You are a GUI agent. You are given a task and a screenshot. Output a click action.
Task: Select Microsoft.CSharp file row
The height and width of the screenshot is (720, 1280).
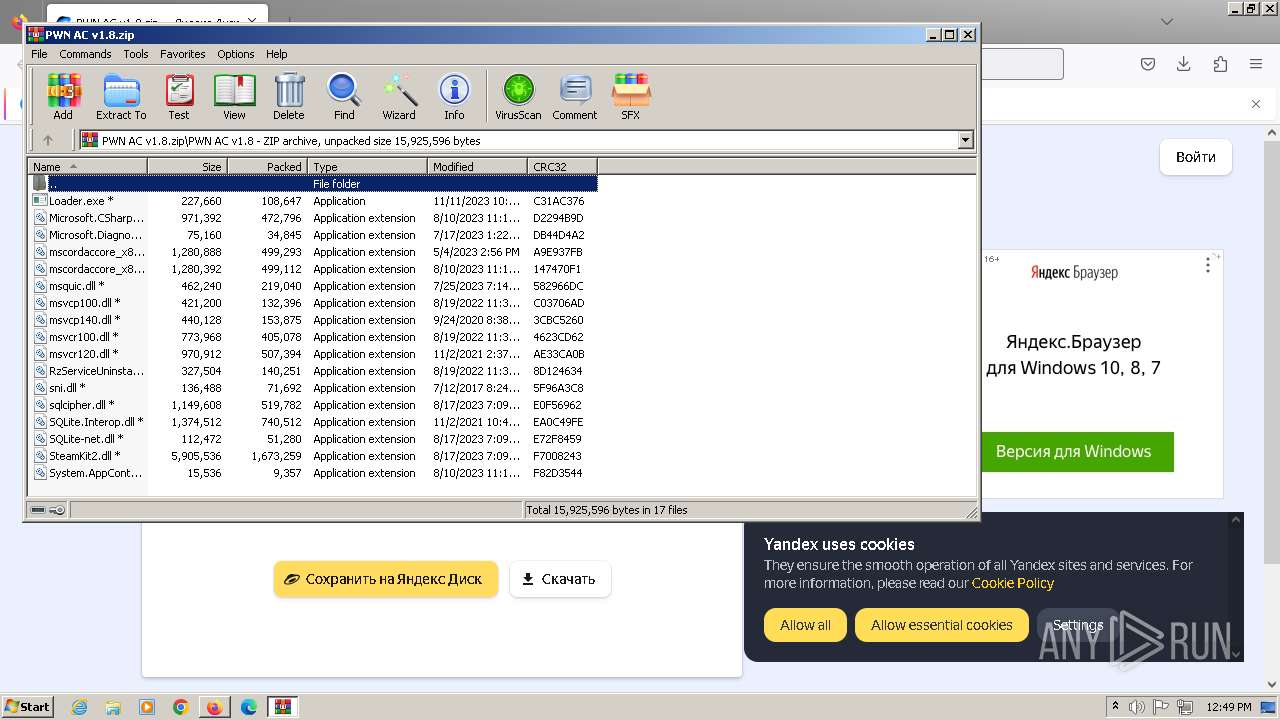(313, 218)
